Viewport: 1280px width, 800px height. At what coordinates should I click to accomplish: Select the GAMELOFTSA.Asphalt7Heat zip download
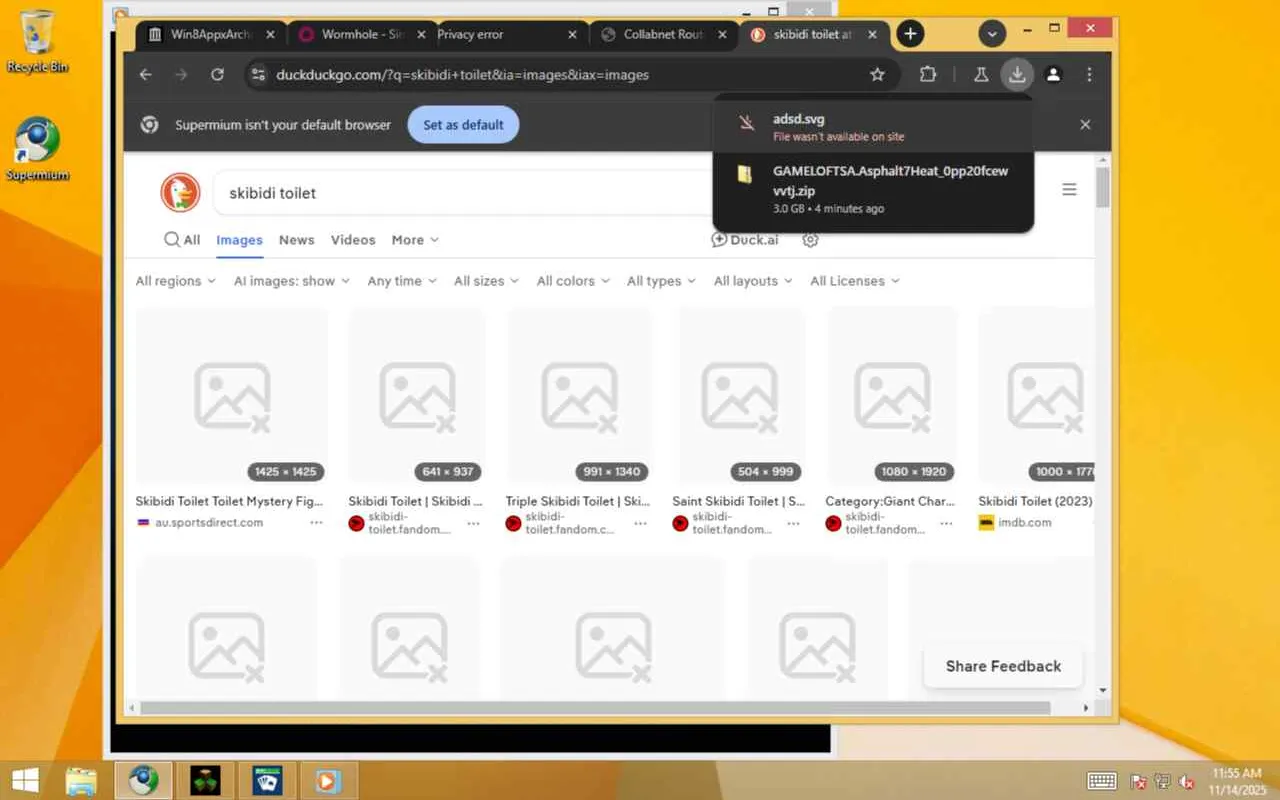point(872,189)
